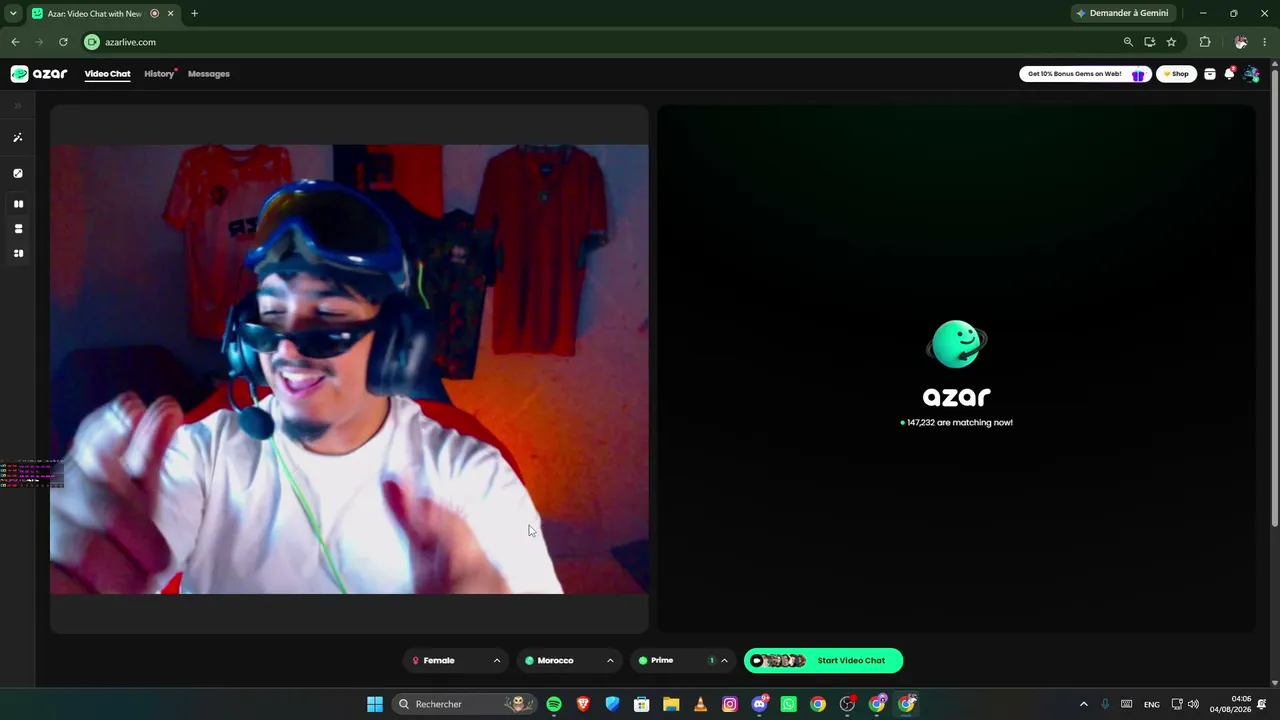Image resolution: width=1280 pixels, height=720 pixels.
Task: Start Video Chat
Action: [823, 660]
